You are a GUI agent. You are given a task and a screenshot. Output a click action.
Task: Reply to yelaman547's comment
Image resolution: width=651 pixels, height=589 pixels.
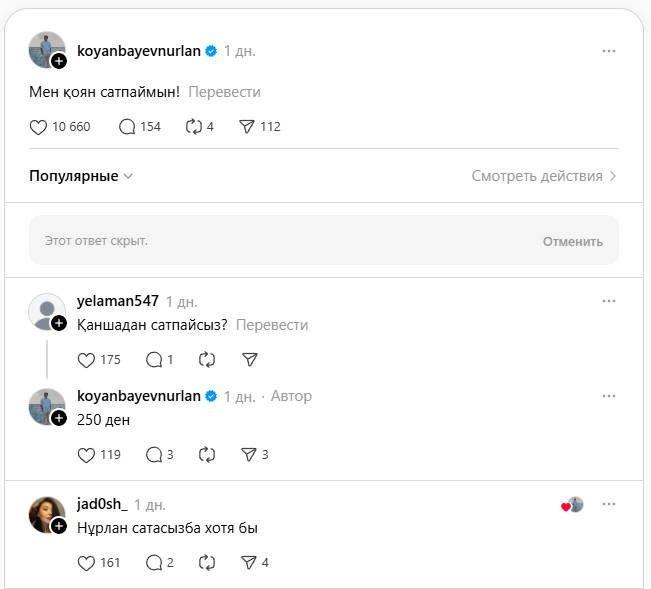(154, 359)
